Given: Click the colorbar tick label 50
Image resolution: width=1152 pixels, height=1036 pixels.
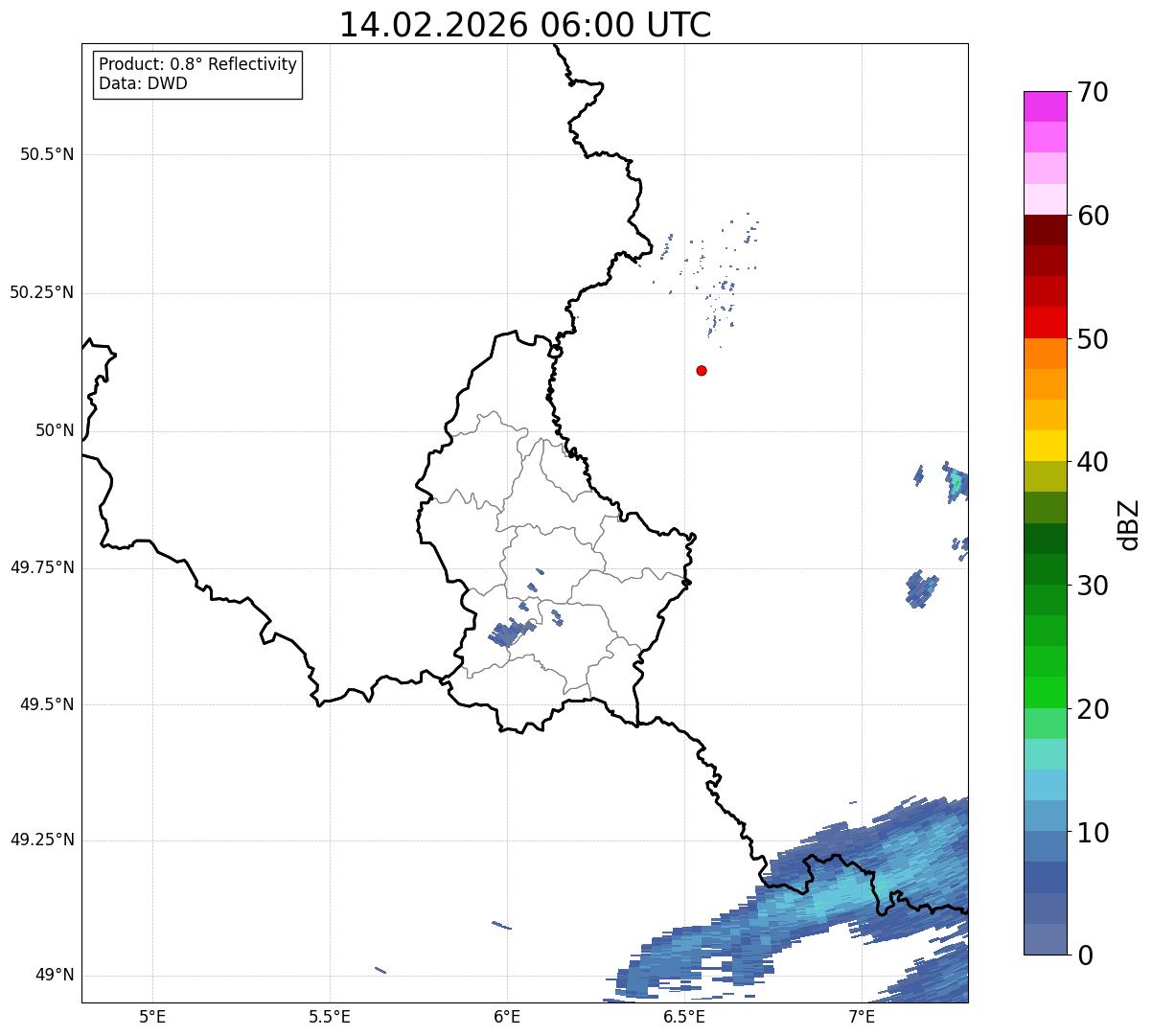Looking at the screenshot, I should click(x=1093, y=339).
